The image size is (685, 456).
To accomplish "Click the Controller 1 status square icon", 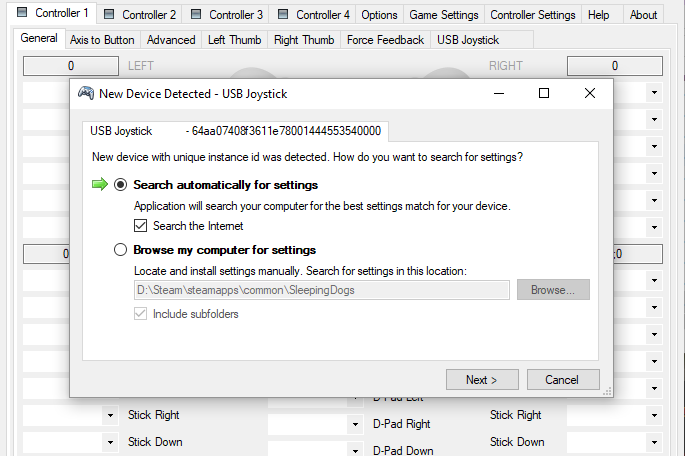I will [22, 14].
